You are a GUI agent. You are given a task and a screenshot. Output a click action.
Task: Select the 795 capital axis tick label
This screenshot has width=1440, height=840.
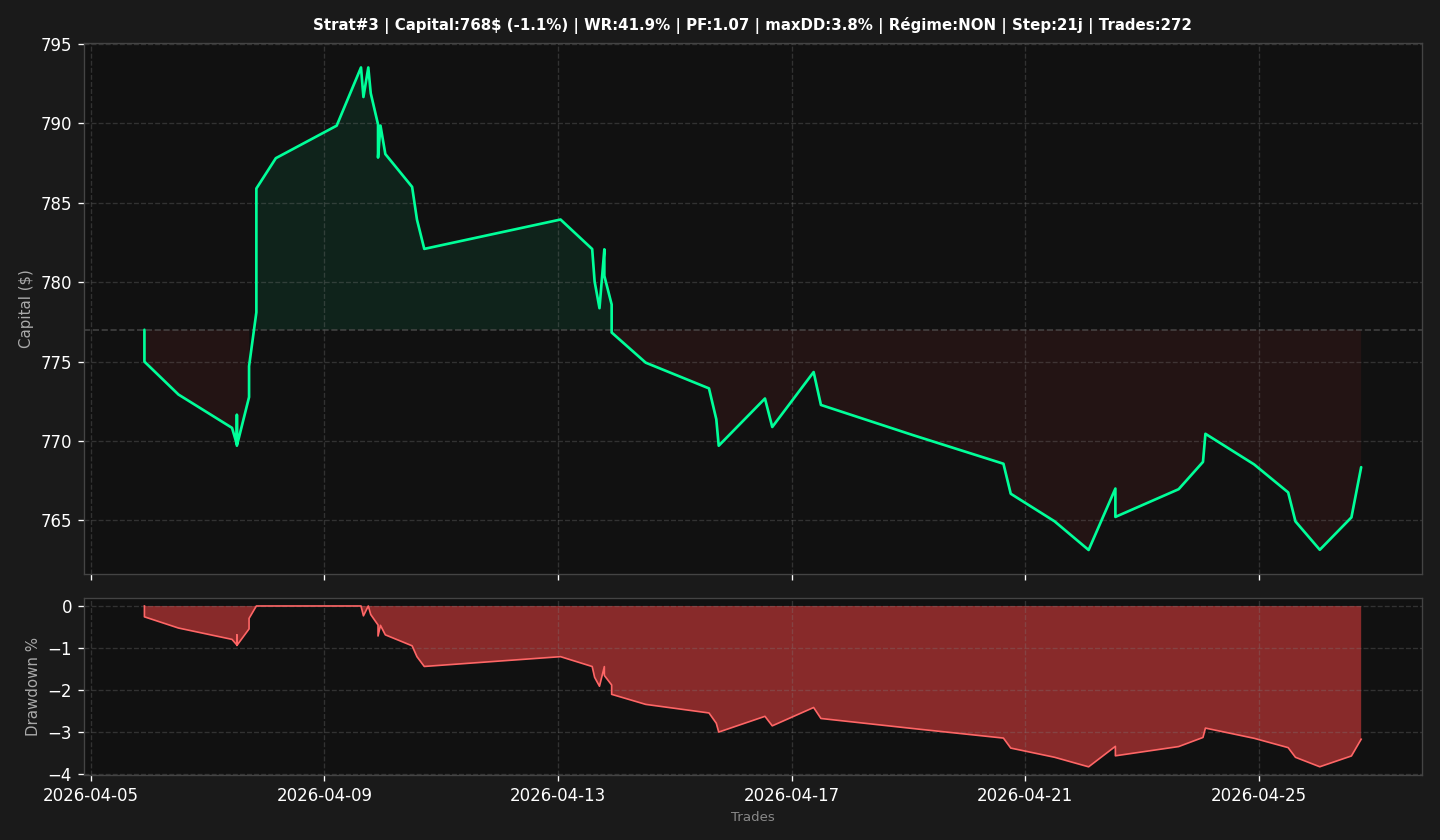pos(57,45)
